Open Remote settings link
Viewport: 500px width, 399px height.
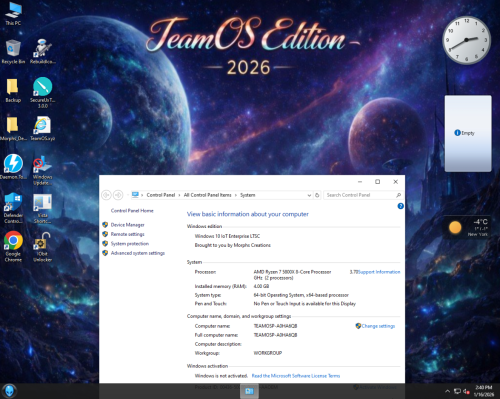[127, 234]
